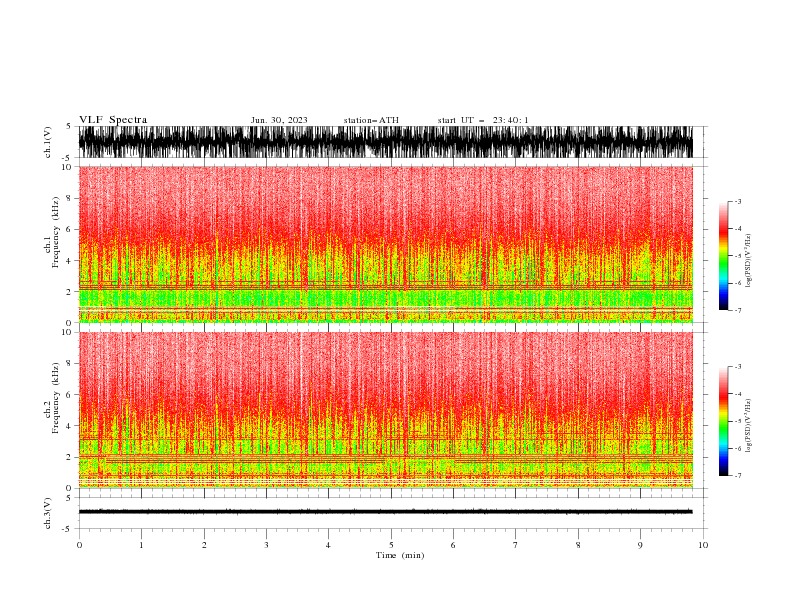Click the '-5' label on lower colorbar
Image resolution: width=792 pixels, height=612 pixels.
click(738, 421)
